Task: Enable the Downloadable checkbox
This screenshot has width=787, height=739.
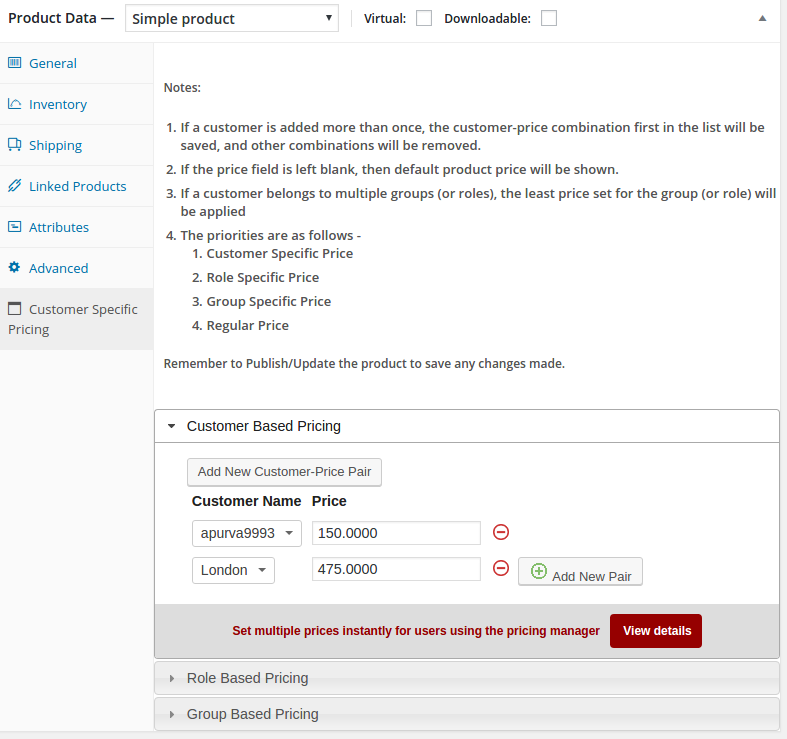Action: tap(549, 19)
